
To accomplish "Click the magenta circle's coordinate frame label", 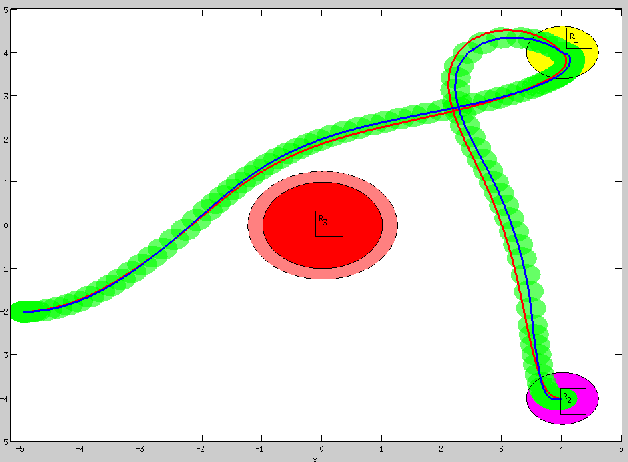I will tap(567, 398).
